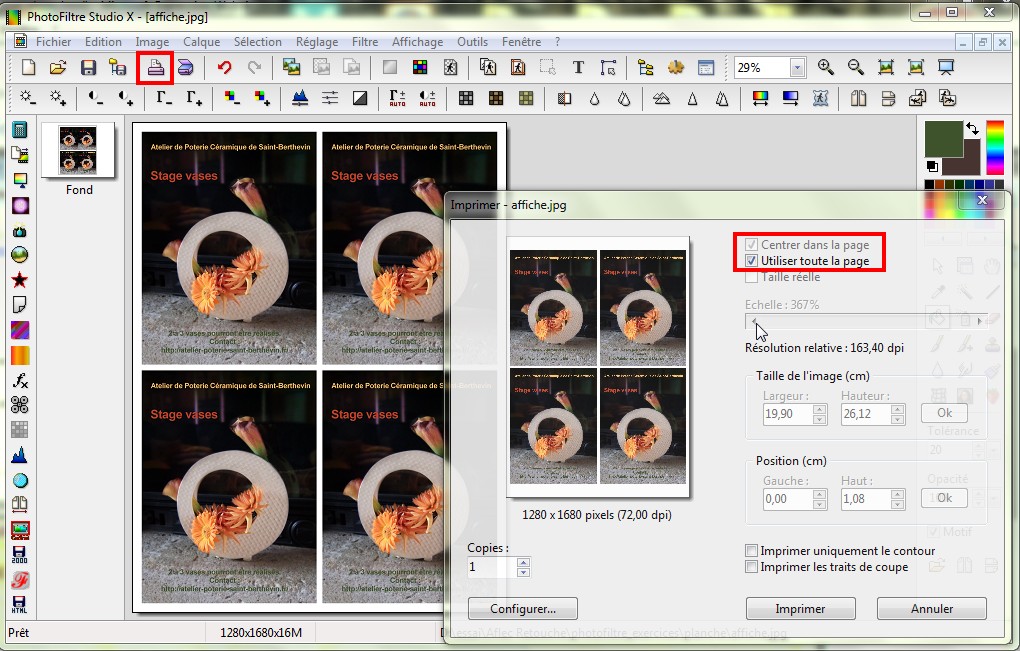The height and width of the screenshot is (651, 1020).
Task: Click the Zoom out magnifier icon
Action: pyautogui.click(x=855, y=67)
